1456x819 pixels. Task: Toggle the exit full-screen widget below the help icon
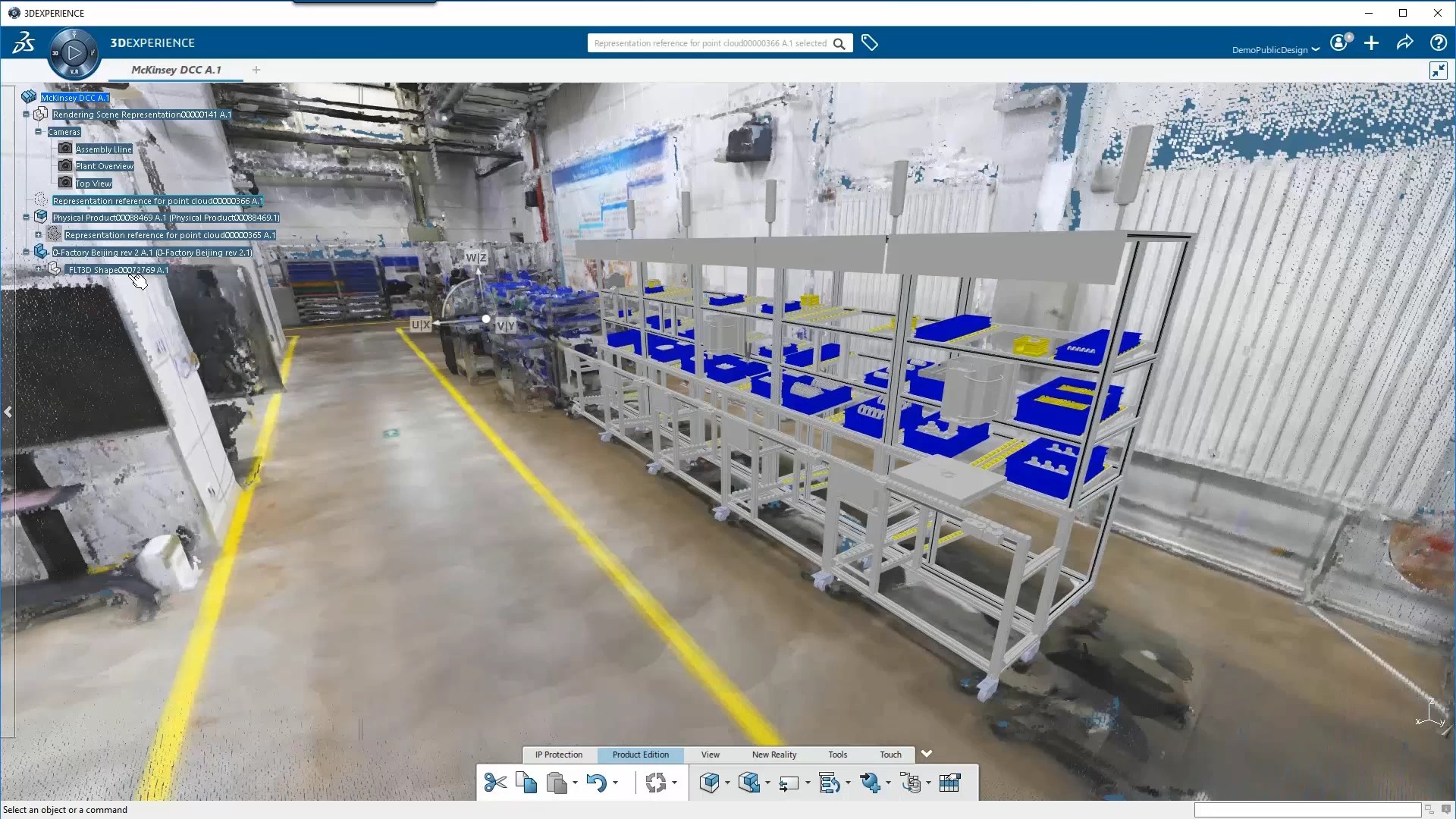[x=1438, y=71]
